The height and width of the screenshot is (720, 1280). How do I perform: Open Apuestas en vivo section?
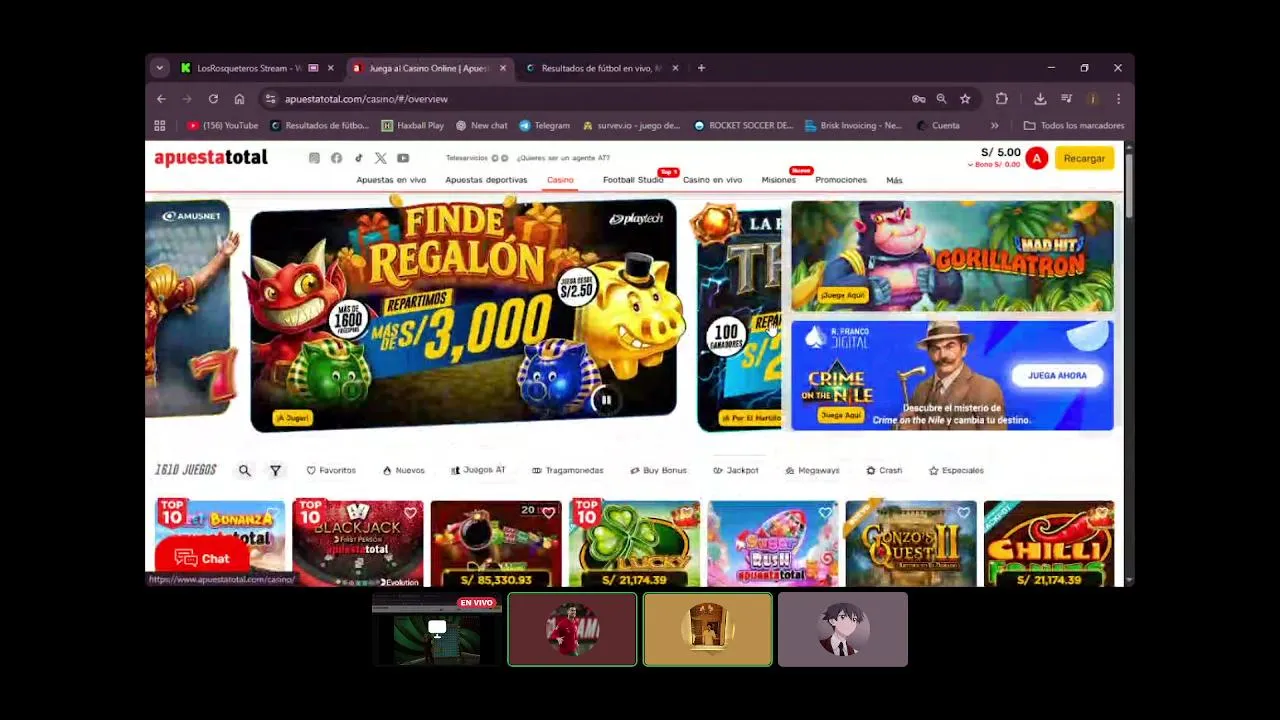[x=391, y=180]
